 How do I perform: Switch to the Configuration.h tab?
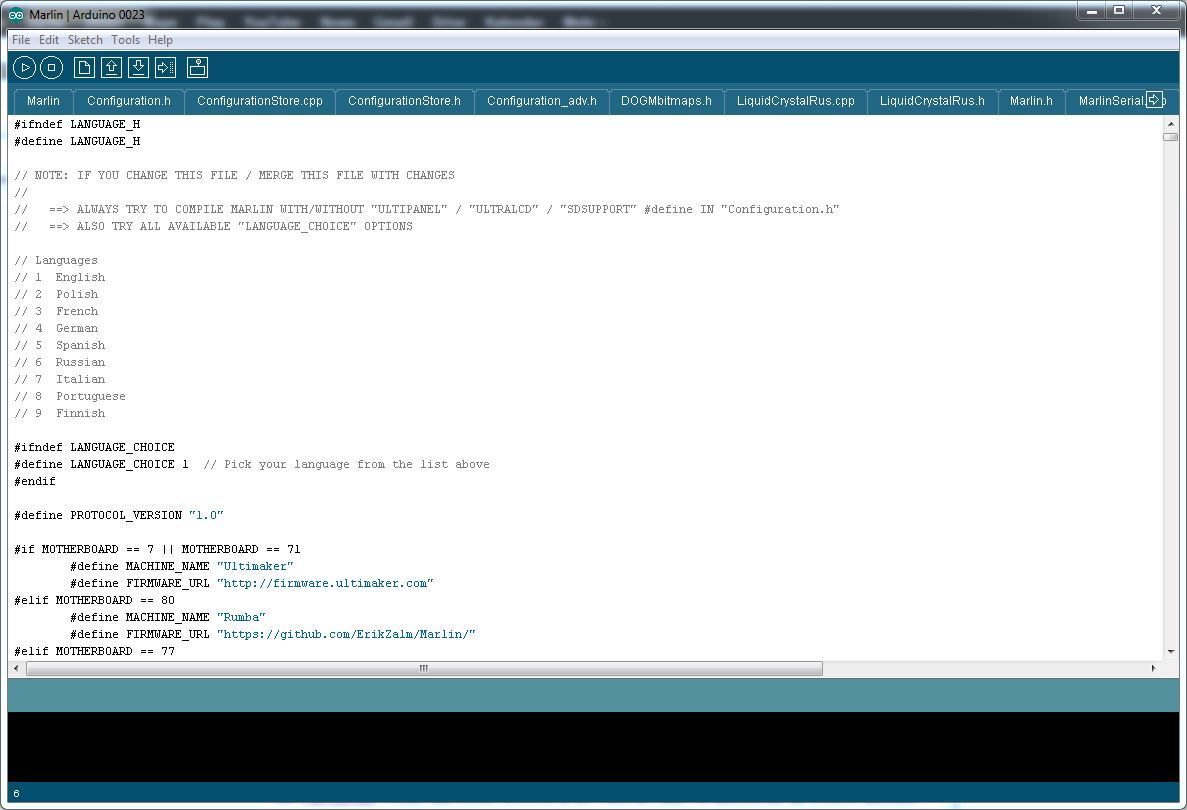click(129, 101)
